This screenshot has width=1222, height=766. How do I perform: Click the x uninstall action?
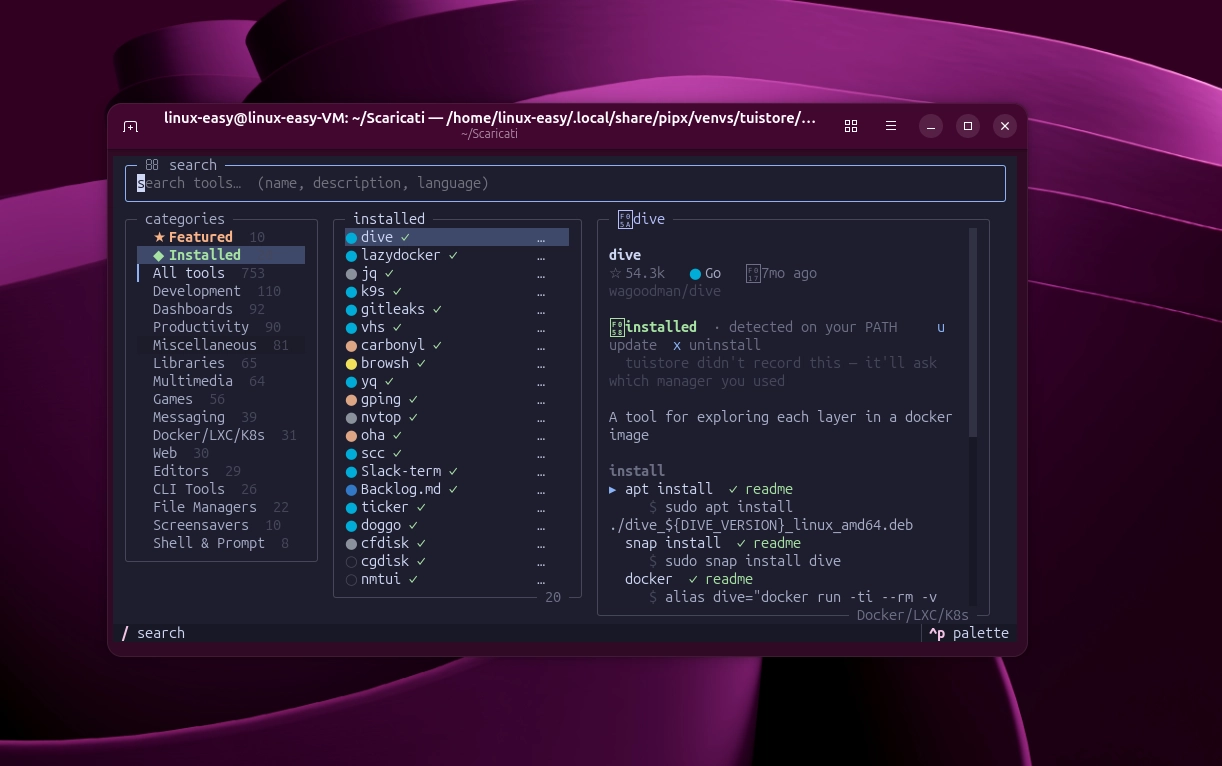click(717, 345)
